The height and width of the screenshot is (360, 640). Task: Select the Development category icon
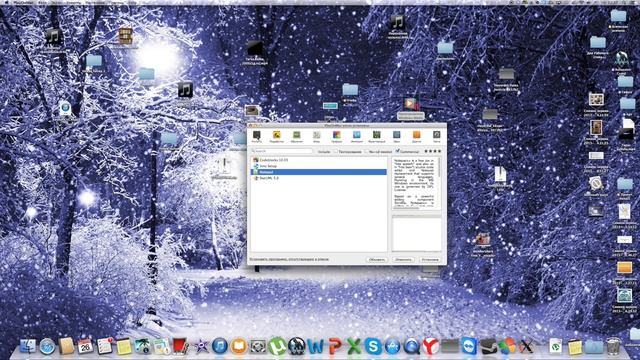277,136
